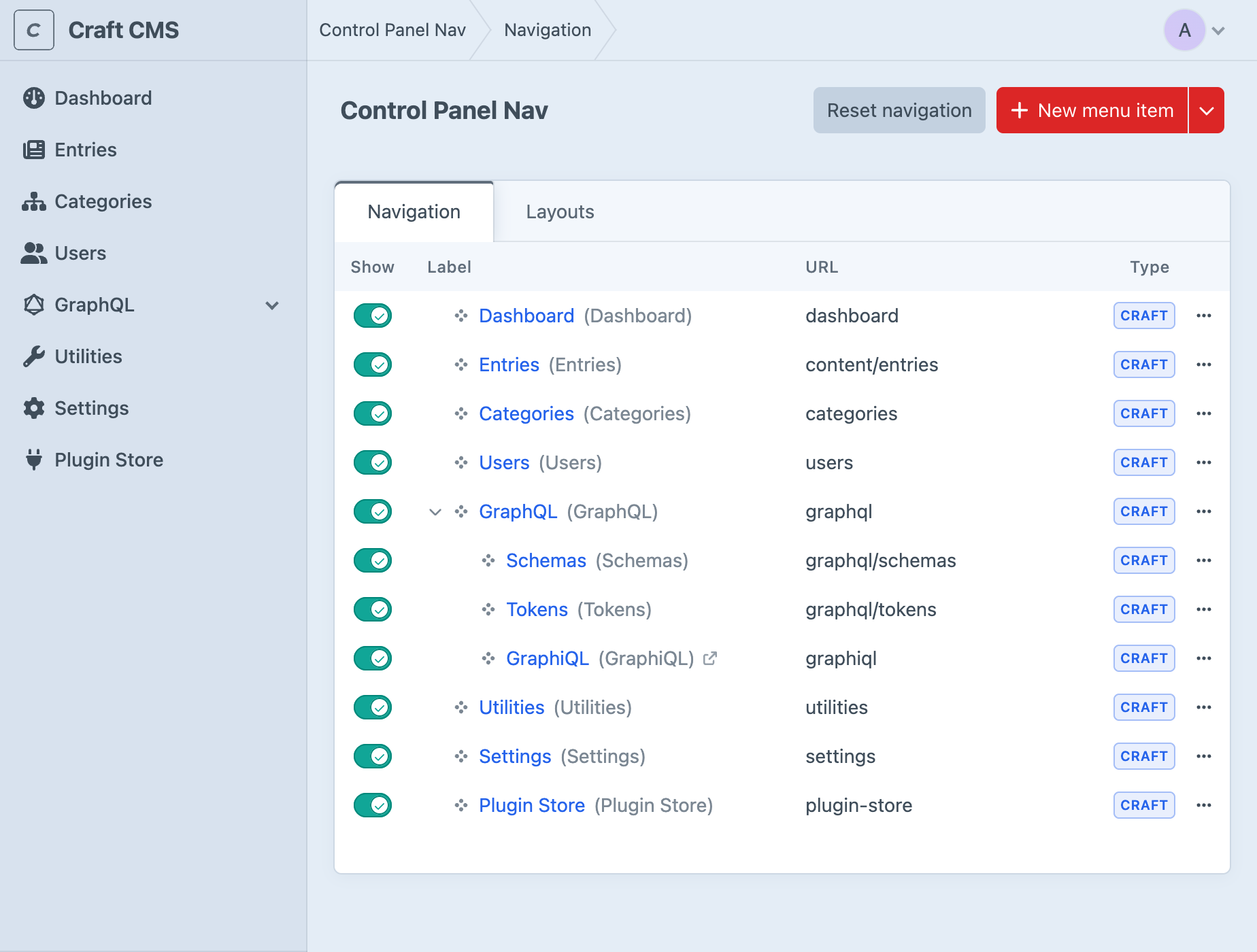Toggle visibility of the Schemas row
1257x952 pixels.
[x=373, y=560]
